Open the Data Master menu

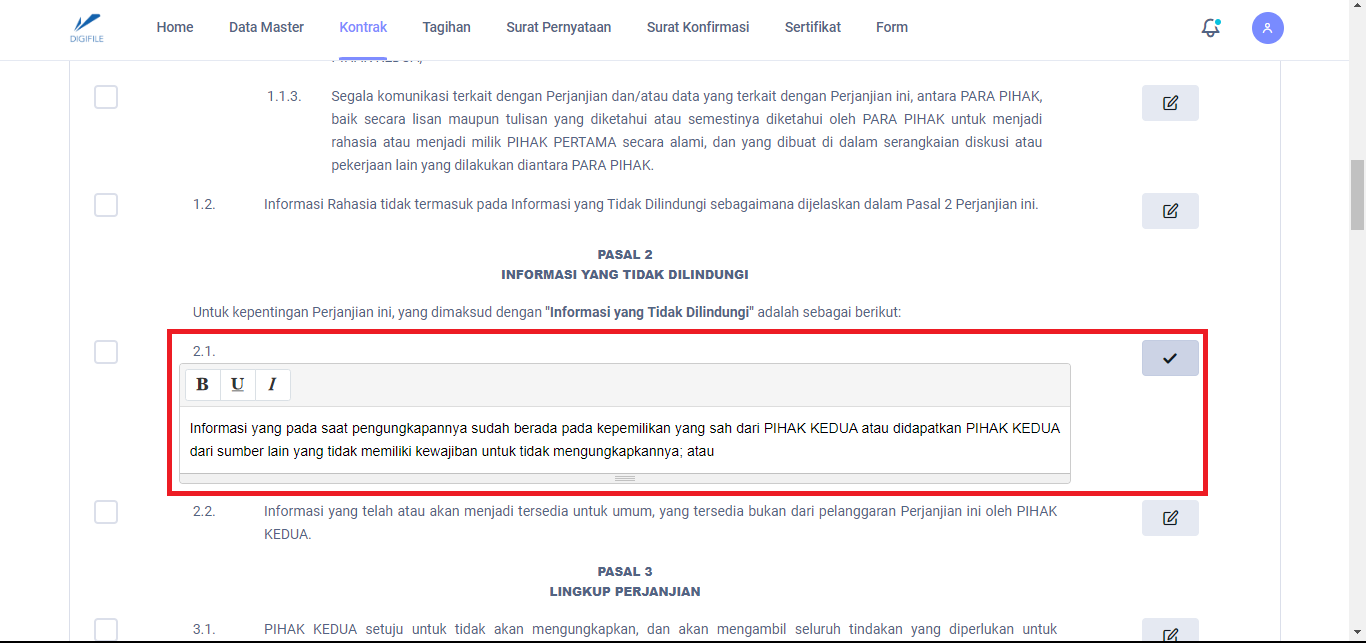coord(266,27)
